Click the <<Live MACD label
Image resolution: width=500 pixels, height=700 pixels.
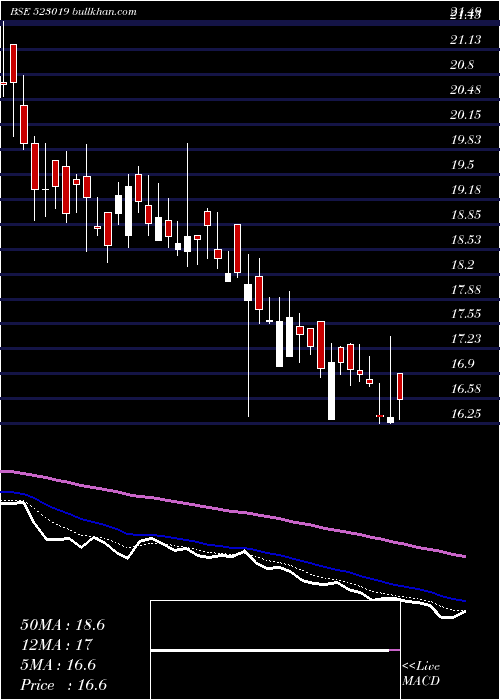[x=421, y=674]
